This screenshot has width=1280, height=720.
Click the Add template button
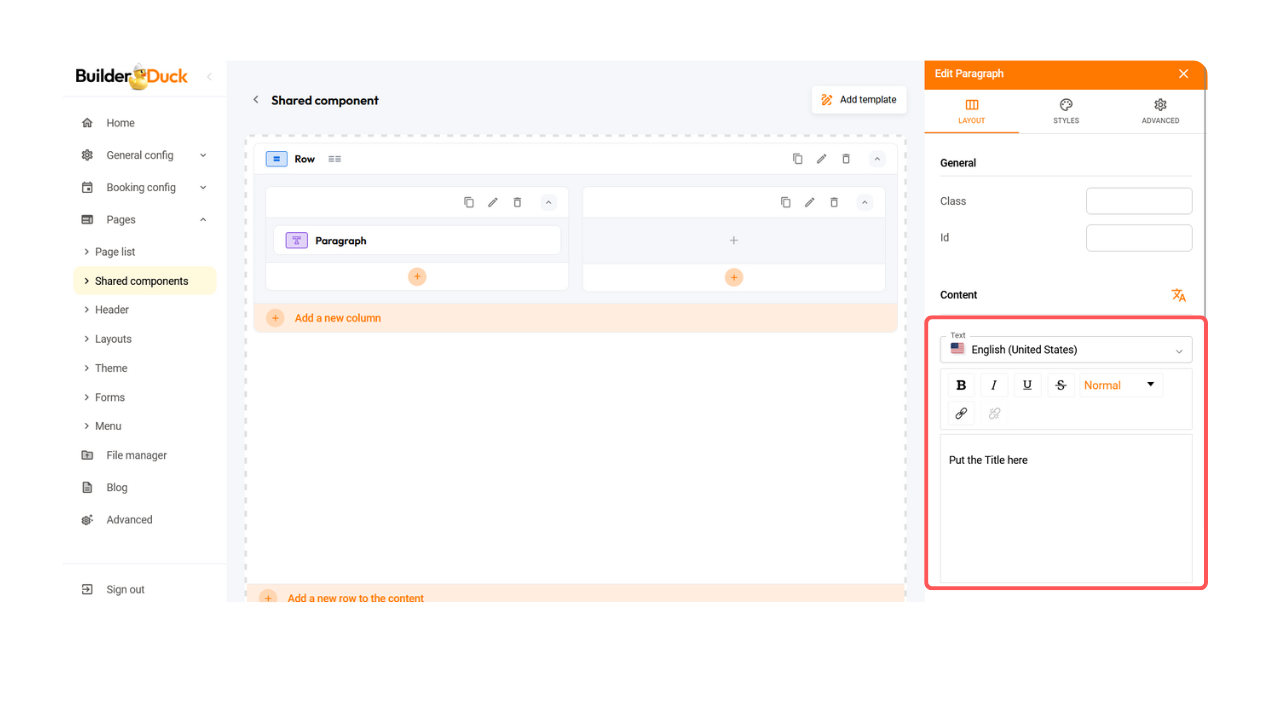tap(859, 100)
